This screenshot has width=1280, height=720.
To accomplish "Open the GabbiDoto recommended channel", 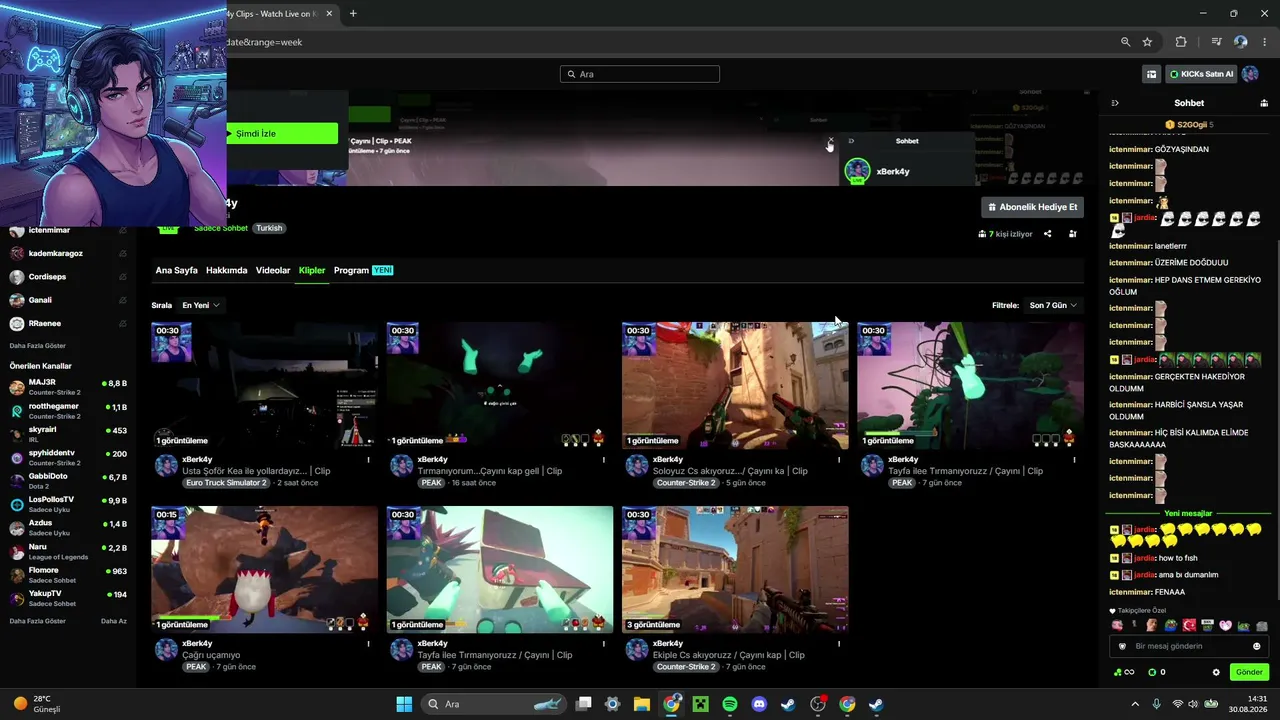I will 68,481.
